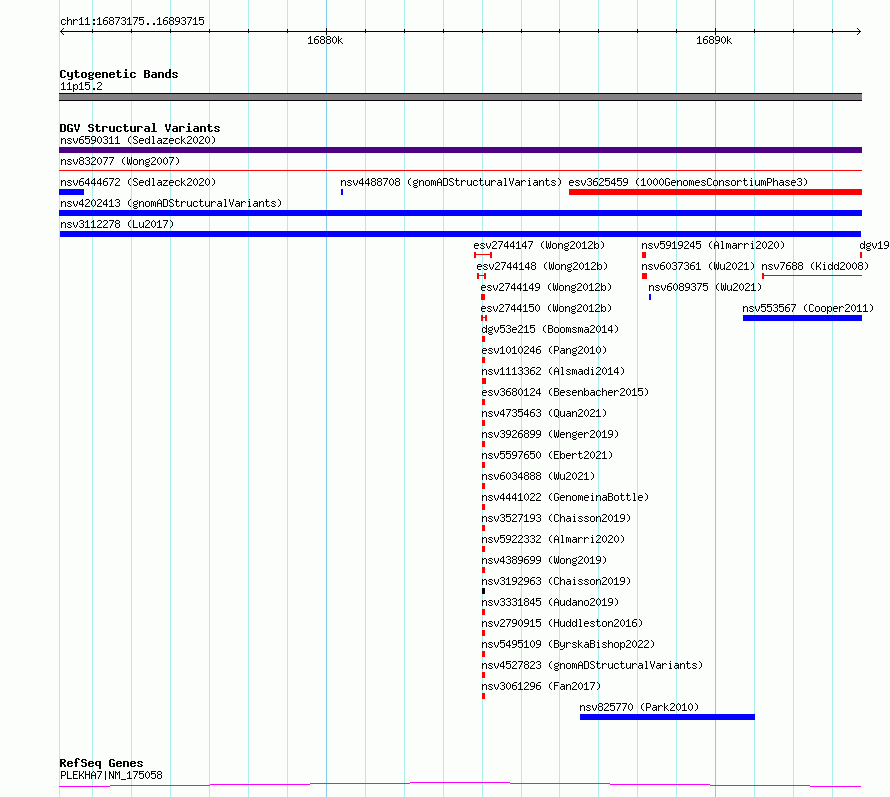This screenshot has width=890, height=797.
Task: Open nsv7688 (Kidd2008) variant
Action: 815,266
